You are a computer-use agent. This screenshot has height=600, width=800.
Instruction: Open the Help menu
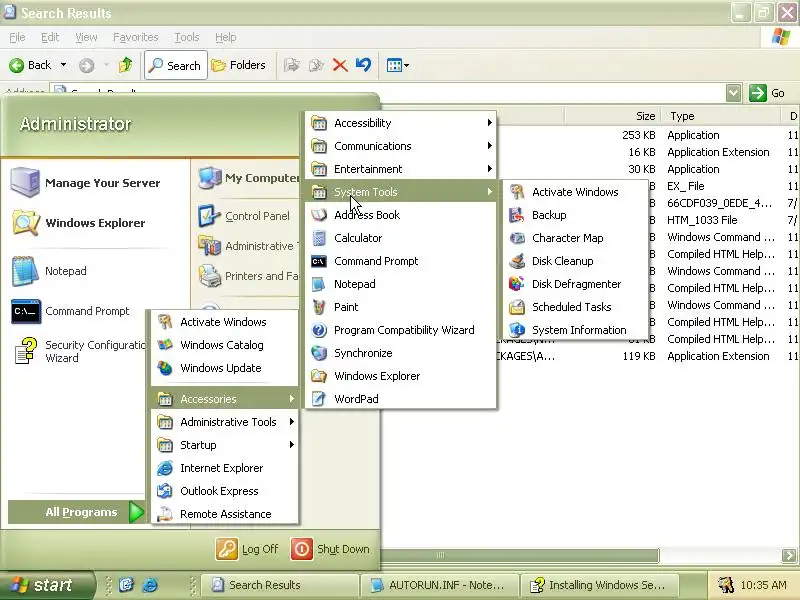226,37
